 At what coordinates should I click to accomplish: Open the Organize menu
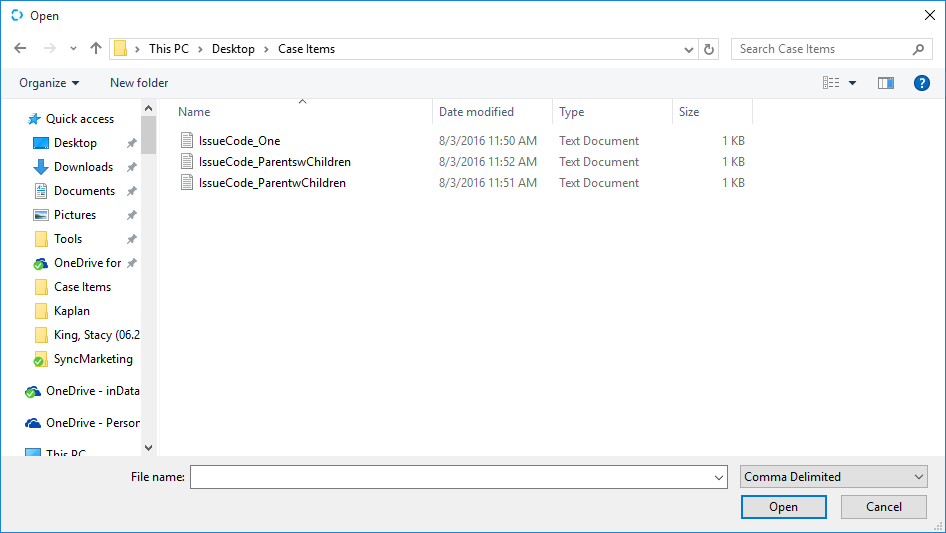click(49, 83)
